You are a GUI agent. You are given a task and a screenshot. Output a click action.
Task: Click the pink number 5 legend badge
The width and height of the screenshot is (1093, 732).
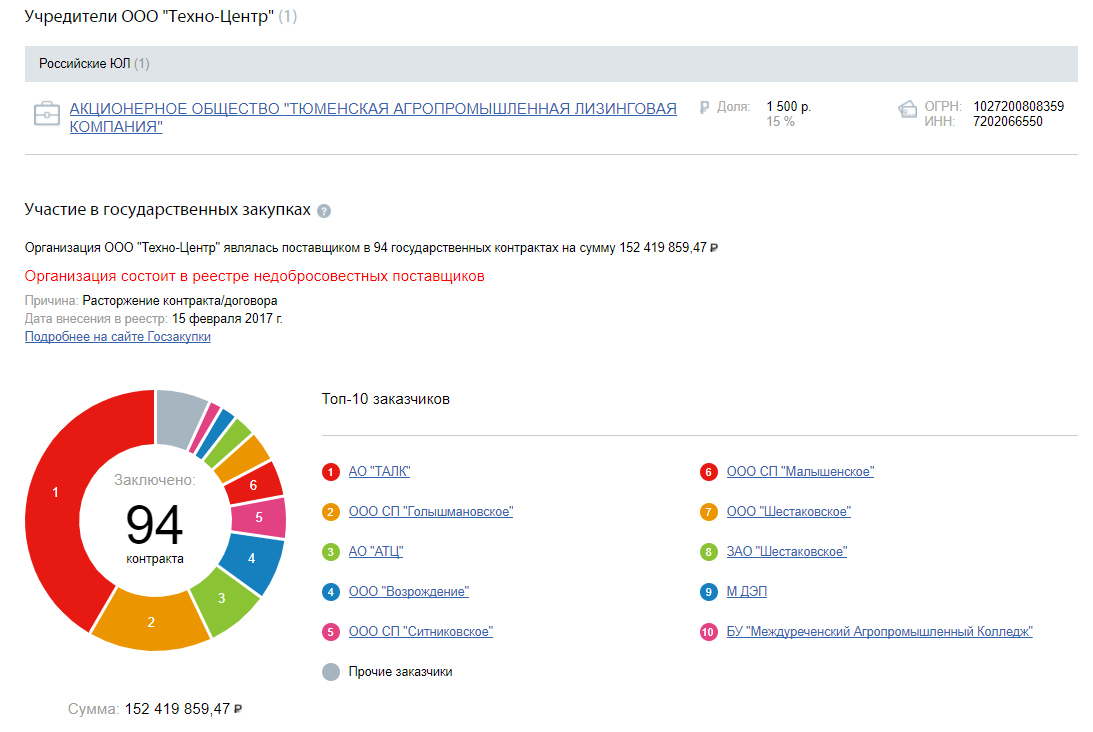pyautogui.click(x=330, y=632)
